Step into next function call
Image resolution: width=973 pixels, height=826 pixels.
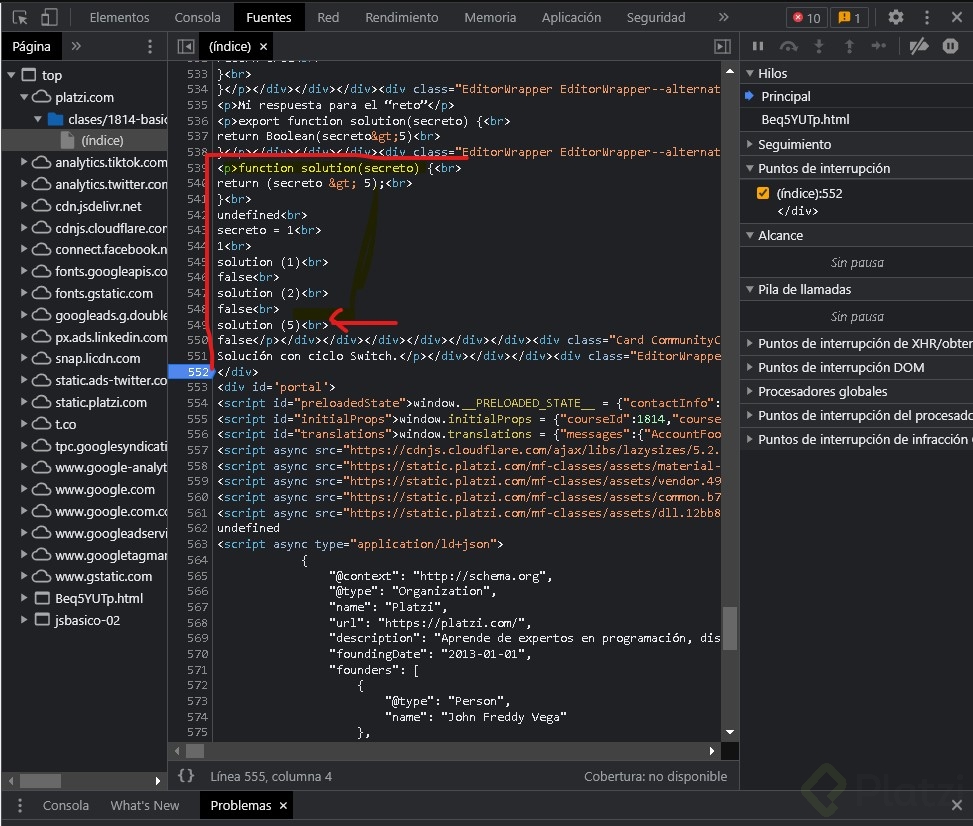pyautogui.click(x=819, y=46)
